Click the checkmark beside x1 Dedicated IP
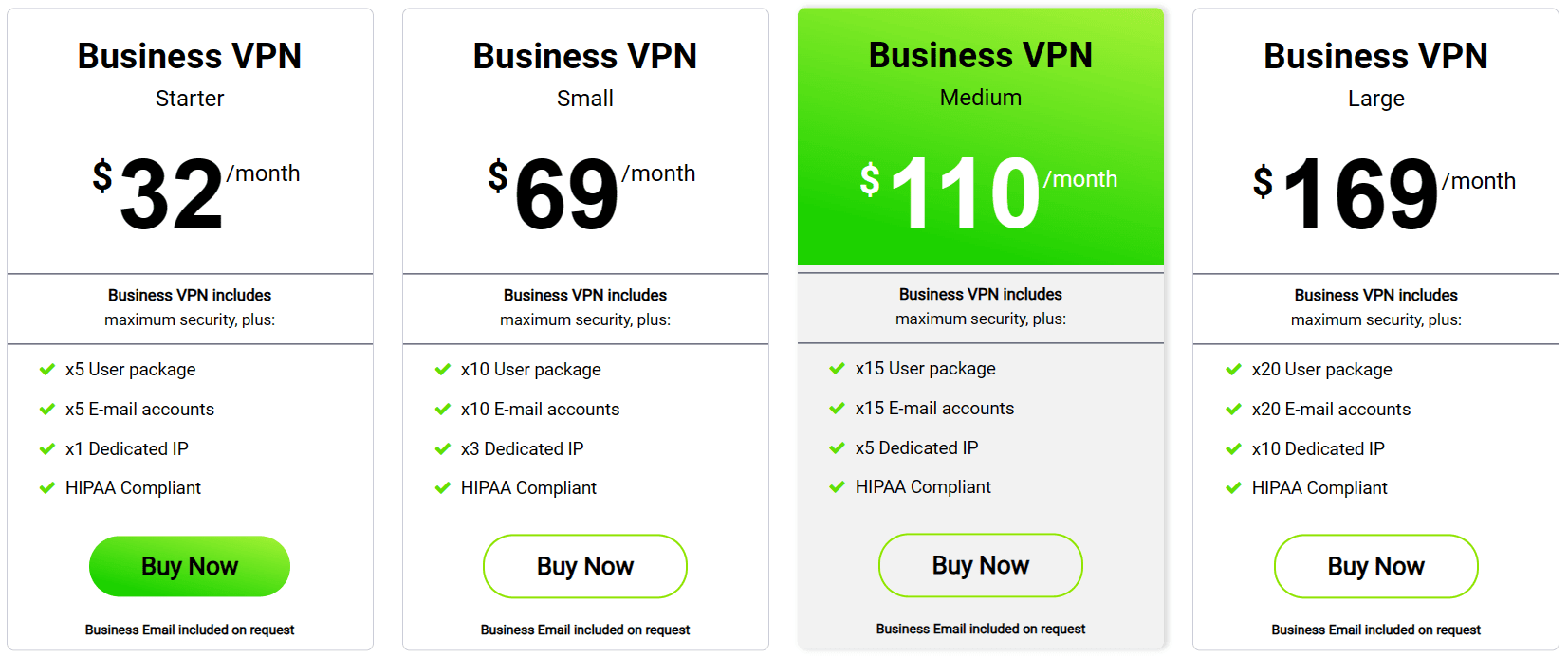This screenshot has width=1568, height=657. tap(46, 449)
